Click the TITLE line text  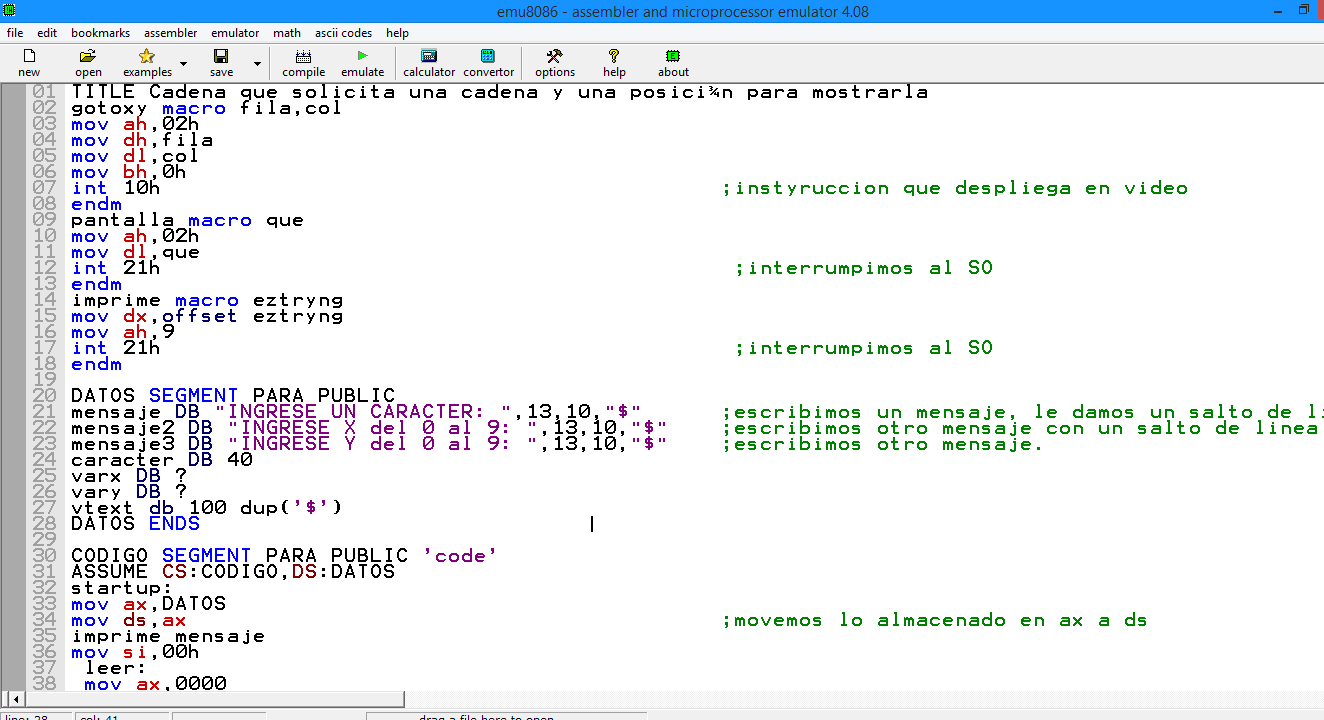500,92
